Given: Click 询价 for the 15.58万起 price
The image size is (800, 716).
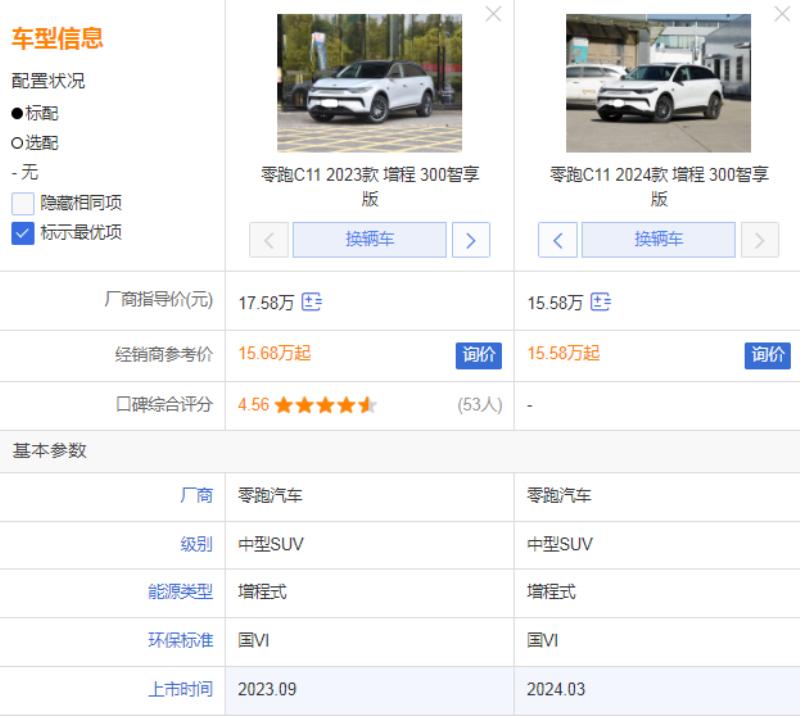Looking at the screenshot, I should coord(767,355).
